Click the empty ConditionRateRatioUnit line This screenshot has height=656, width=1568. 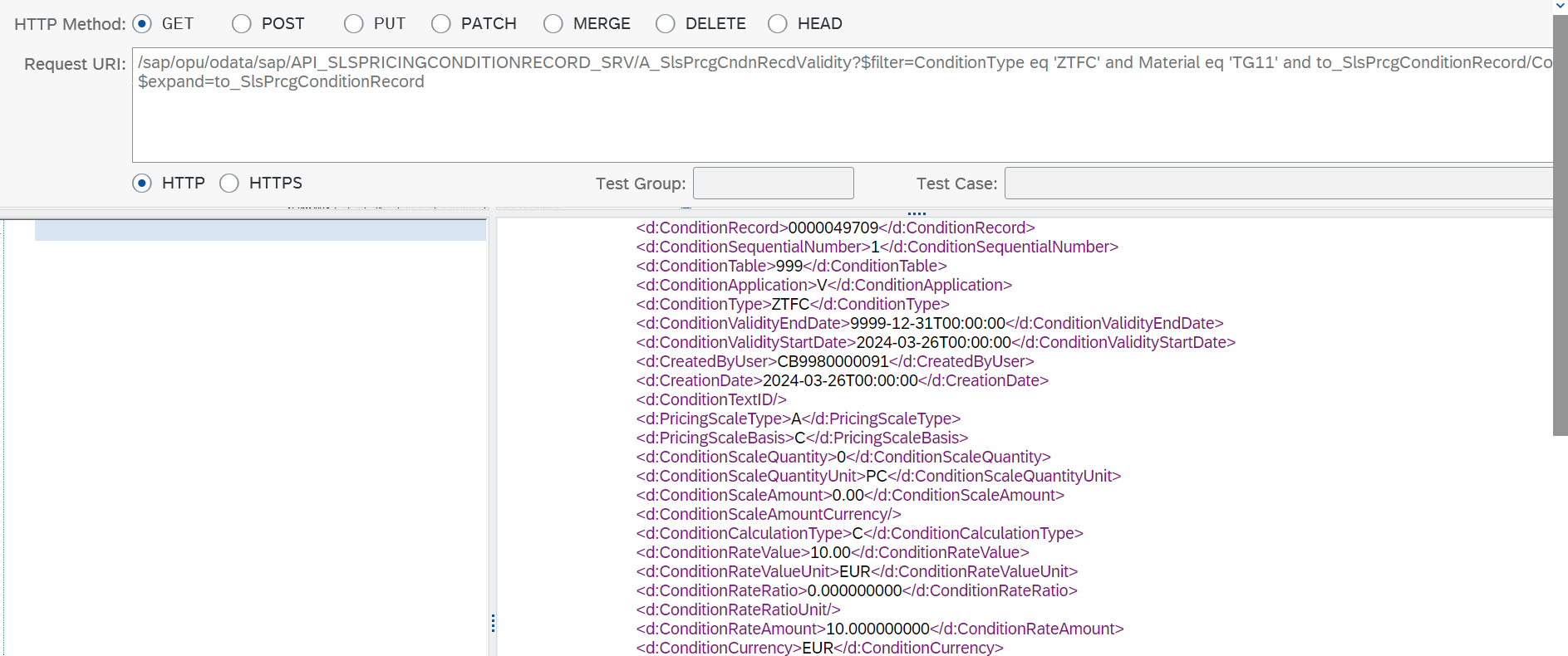[x=739, y=609]
